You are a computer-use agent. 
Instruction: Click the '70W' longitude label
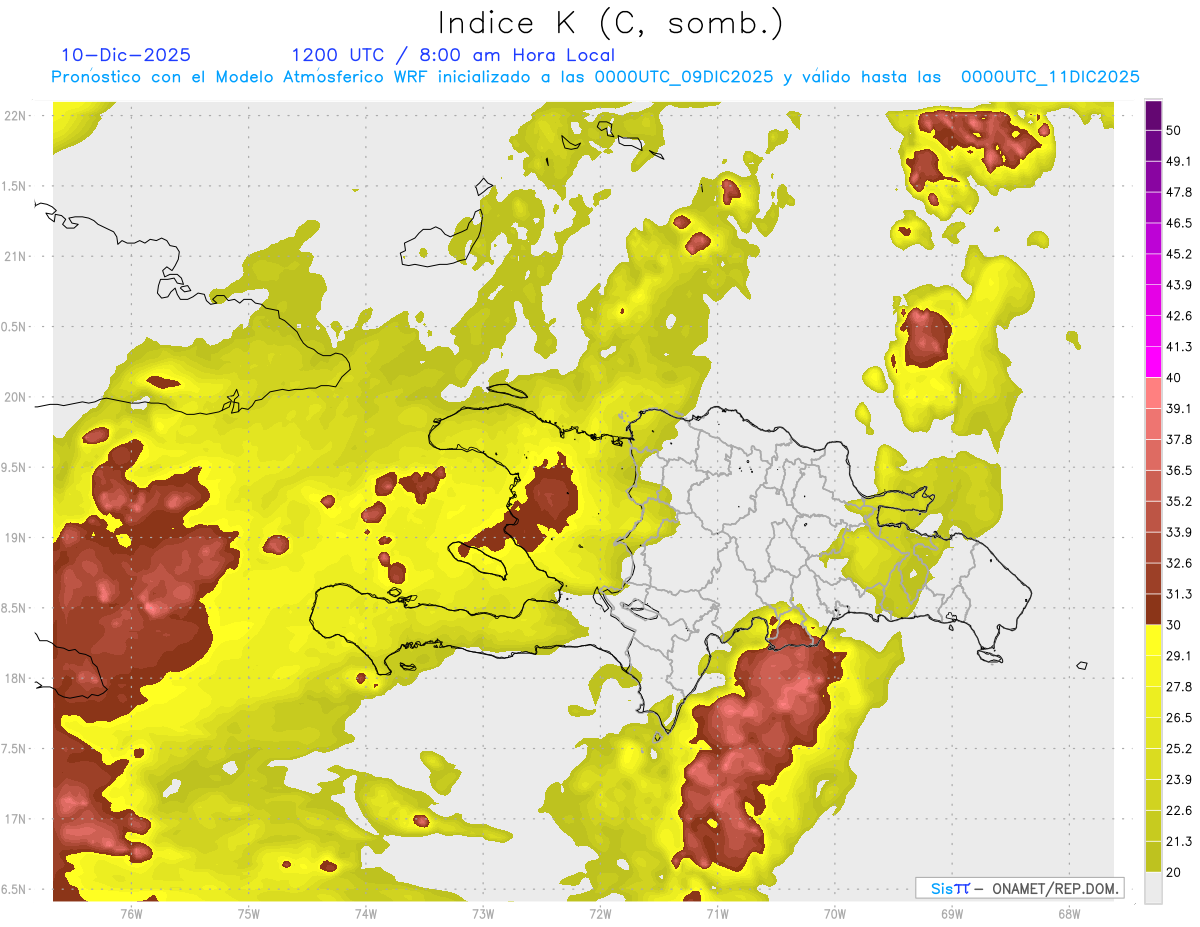pyautogui.click(x=835, y=914)
